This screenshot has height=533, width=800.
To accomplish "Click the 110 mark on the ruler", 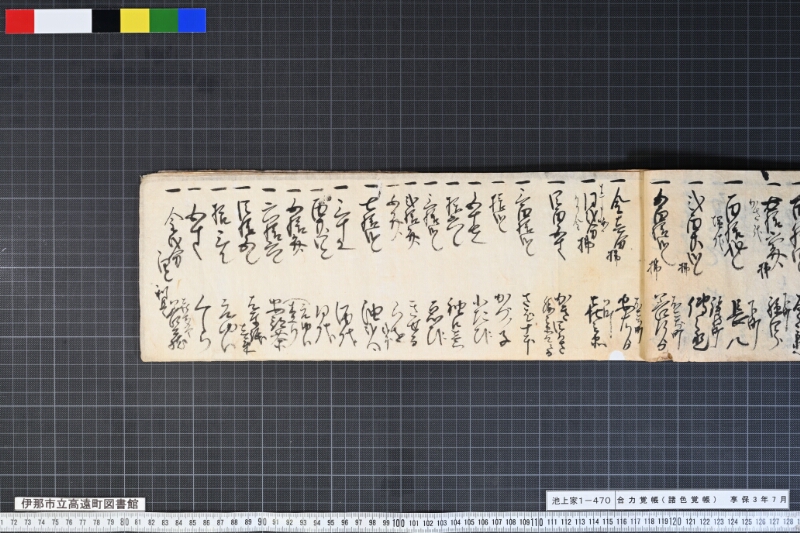I will (x=536, y=523).
